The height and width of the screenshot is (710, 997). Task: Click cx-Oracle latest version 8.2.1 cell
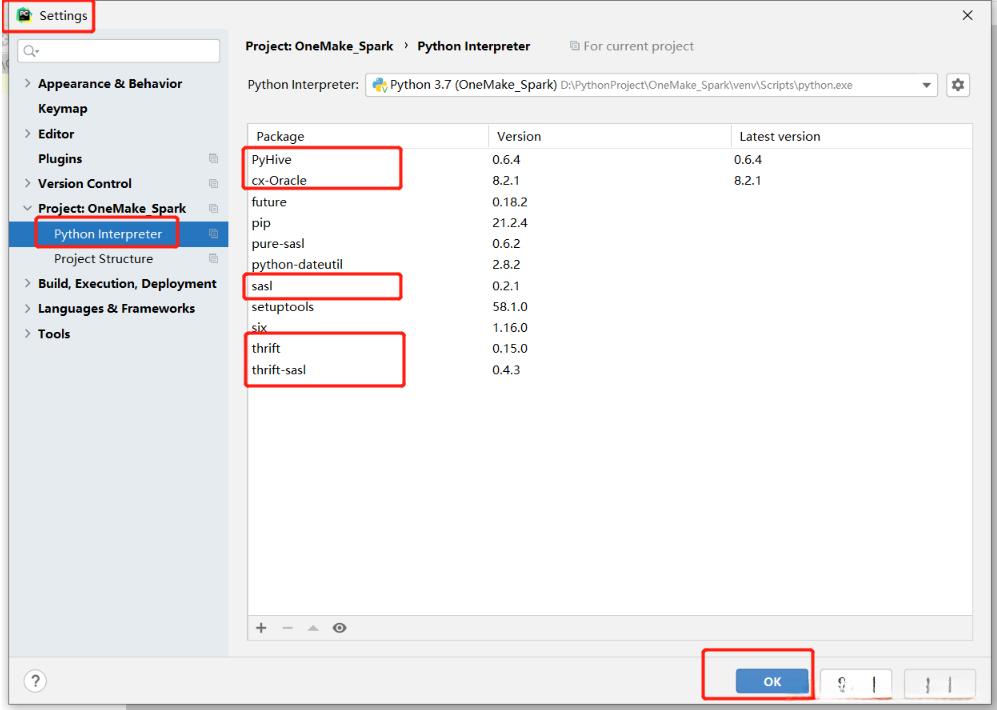748,181
